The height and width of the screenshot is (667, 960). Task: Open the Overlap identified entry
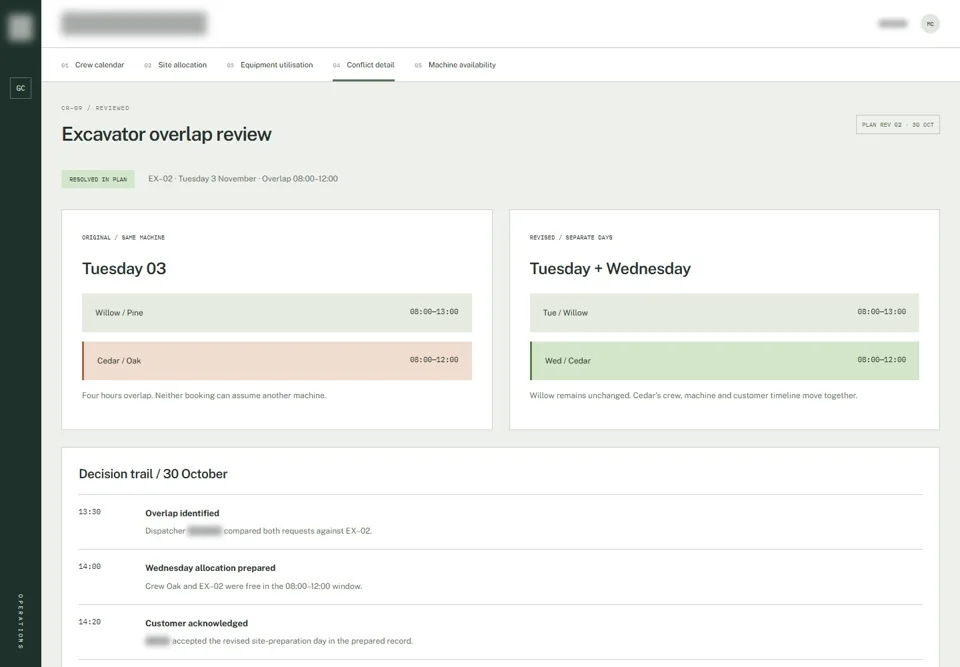(182, 513)
